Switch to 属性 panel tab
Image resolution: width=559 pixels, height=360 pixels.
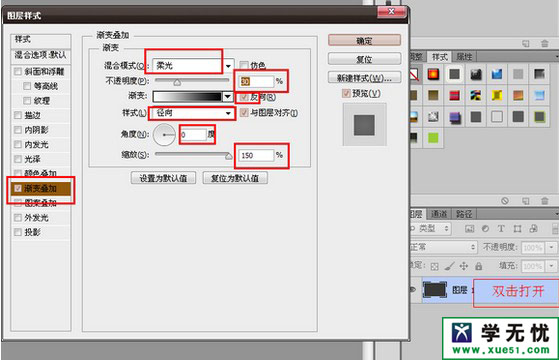(464, 57)
